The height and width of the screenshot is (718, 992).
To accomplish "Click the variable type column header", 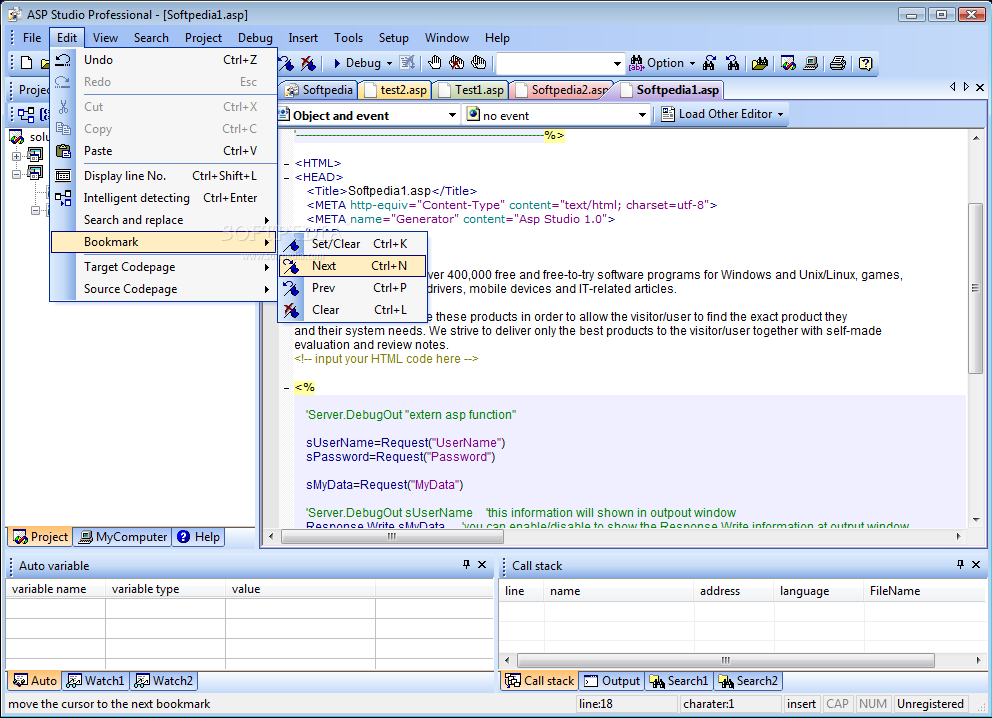I will (x=165, y=589).
